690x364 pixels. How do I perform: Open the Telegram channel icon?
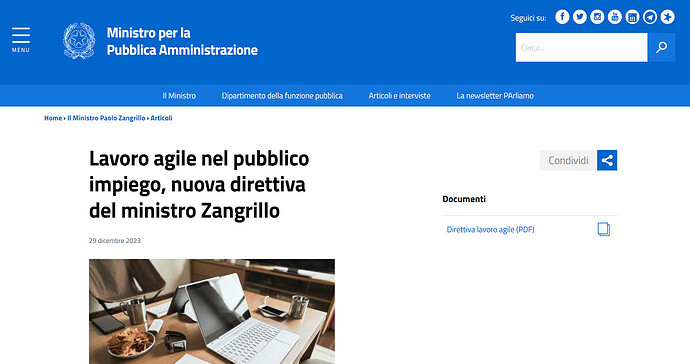click(650, 17)
